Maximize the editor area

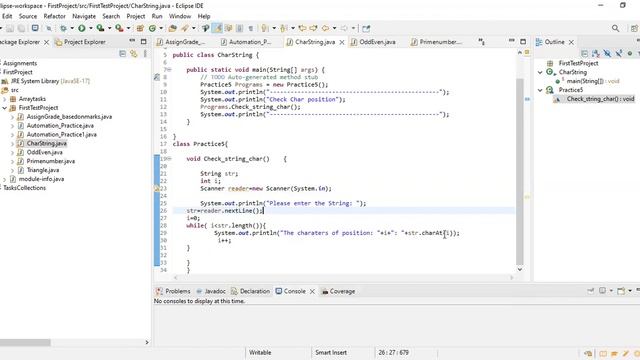(x=523, y=42)
